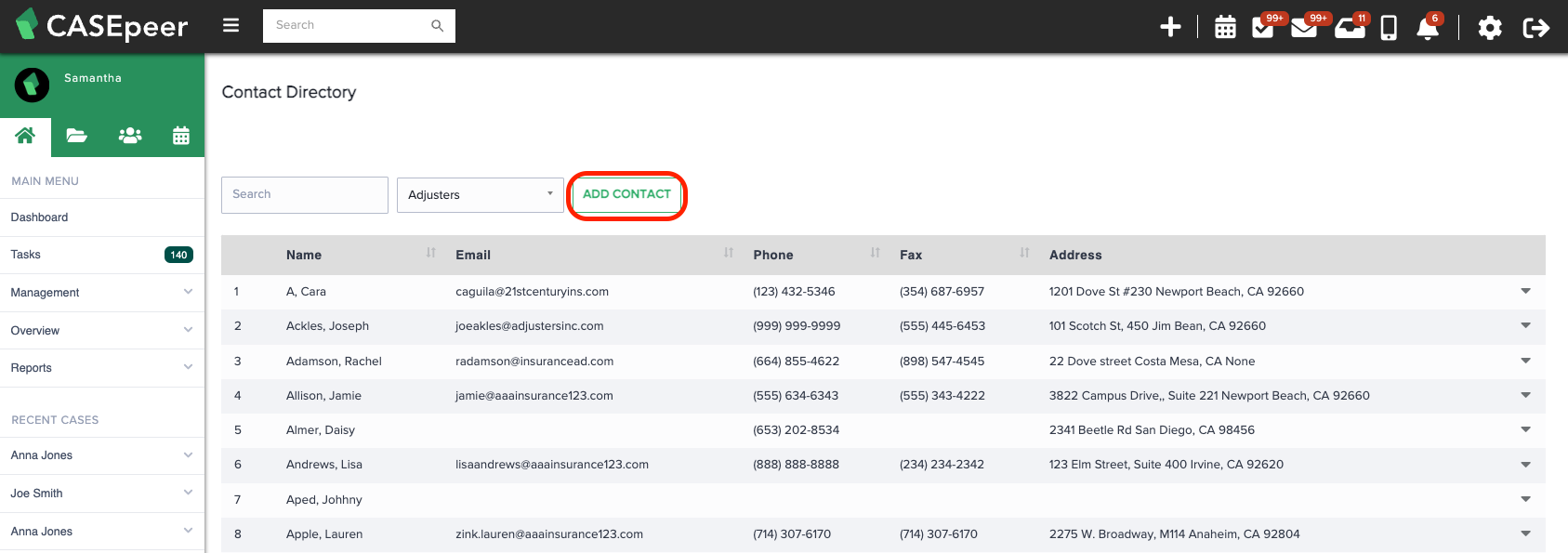Click the name "A, Cara"
Viewport: 1568px width, 553px height.
tap(306, 292)
